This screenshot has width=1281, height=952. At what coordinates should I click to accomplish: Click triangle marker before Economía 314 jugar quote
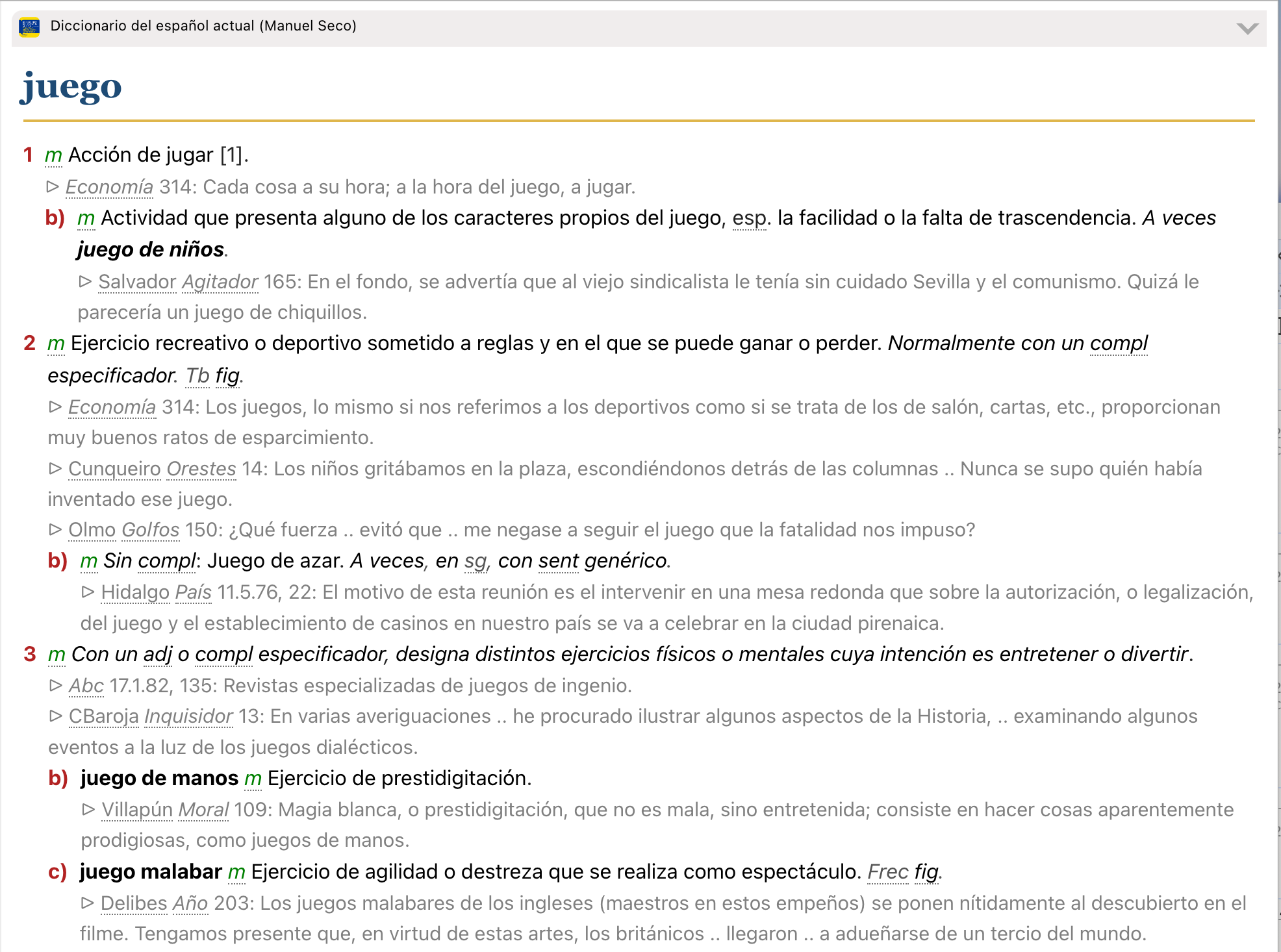(x=53, y=187)
